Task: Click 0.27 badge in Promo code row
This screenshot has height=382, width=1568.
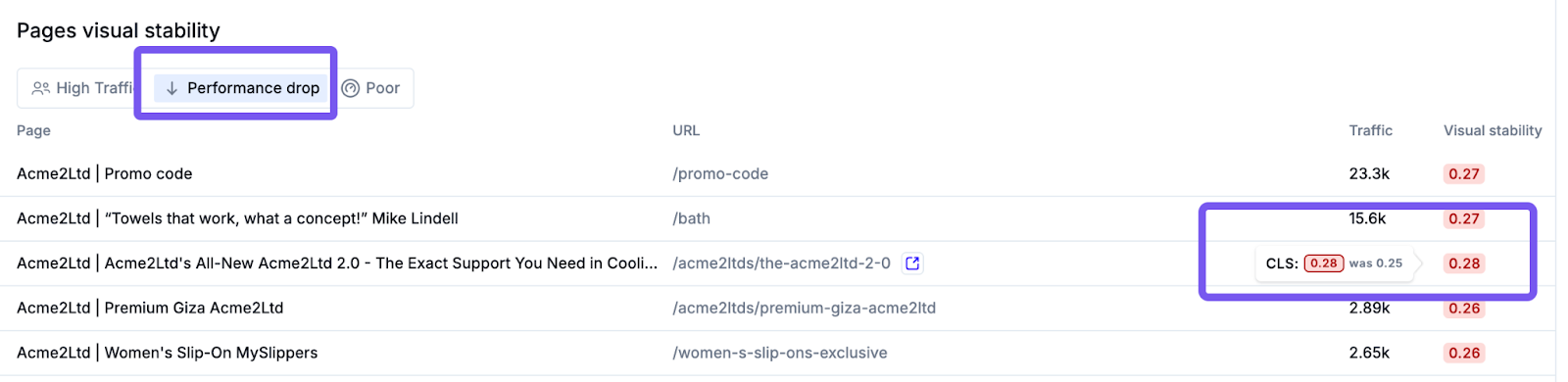Action: point(1464,174)
